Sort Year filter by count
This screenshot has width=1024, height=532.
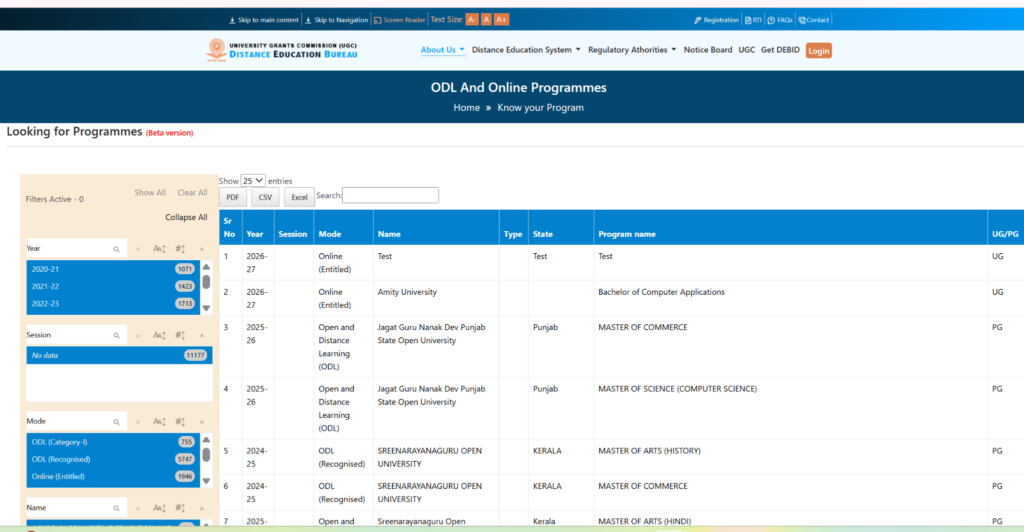coord(180,249)
